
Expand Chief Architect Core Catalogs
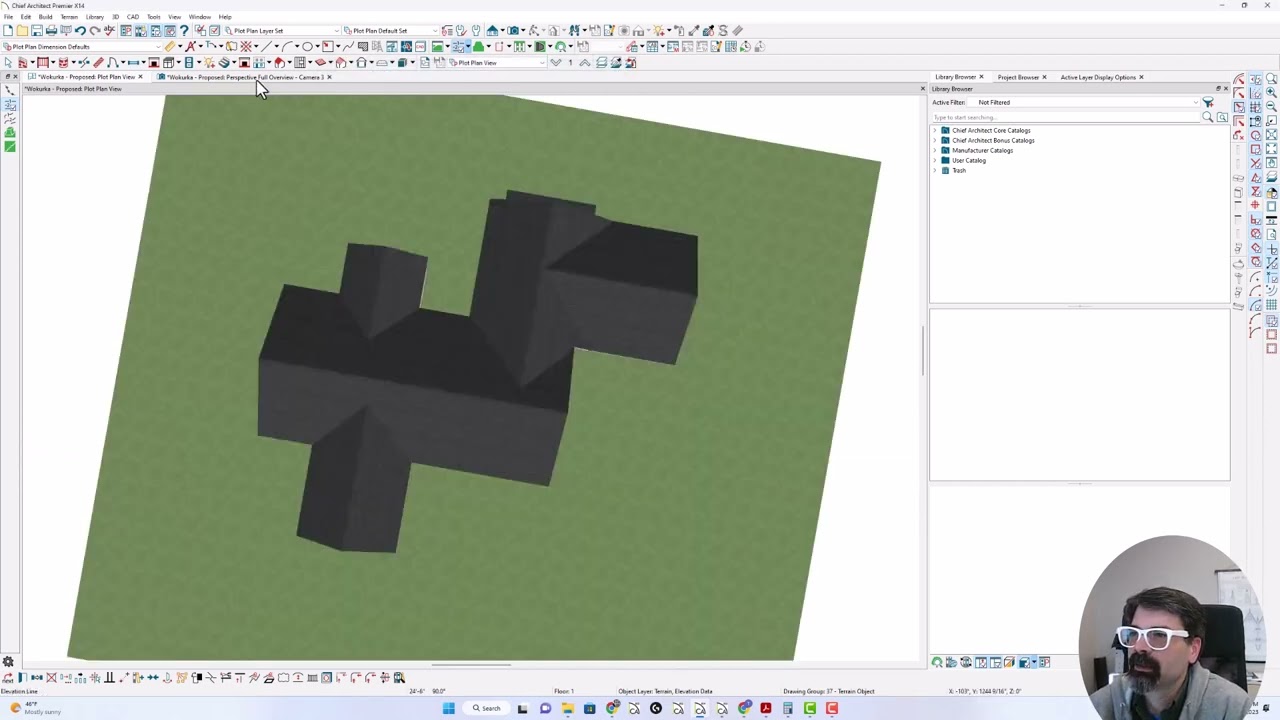tap(936, 130)
